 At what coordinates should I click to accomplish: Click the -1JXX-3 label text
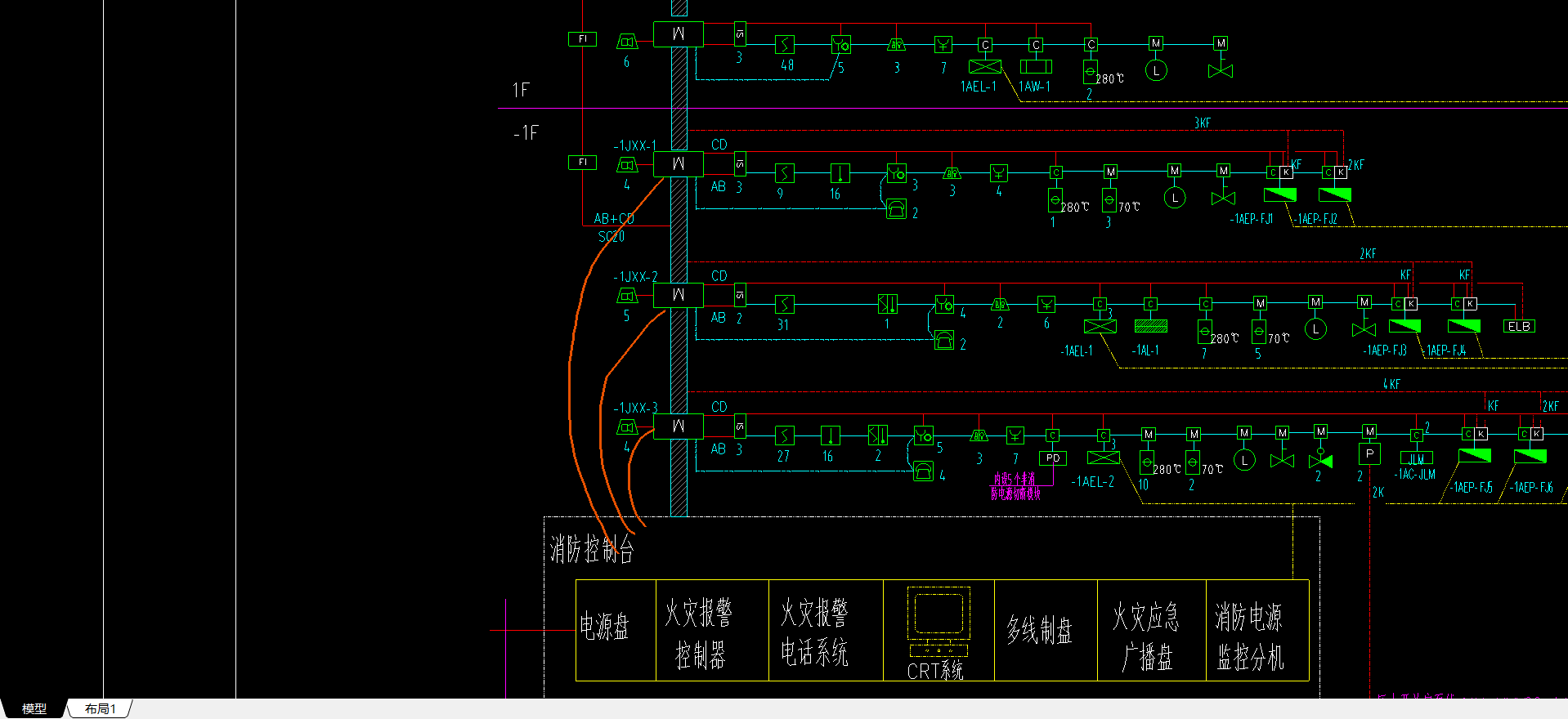635,408
